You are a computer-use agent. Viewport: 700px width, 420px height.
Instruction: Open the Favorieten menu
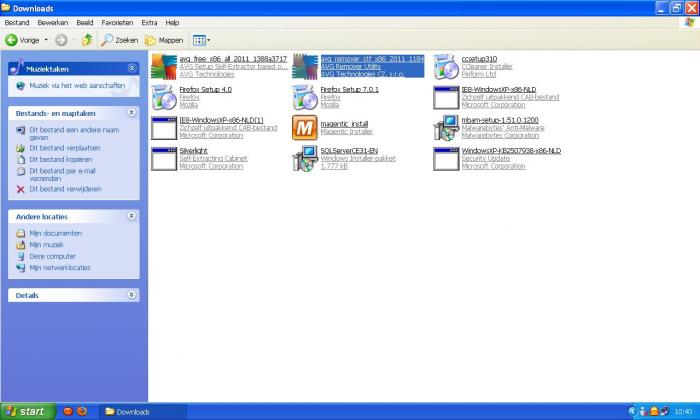click(x=117, y=22)
